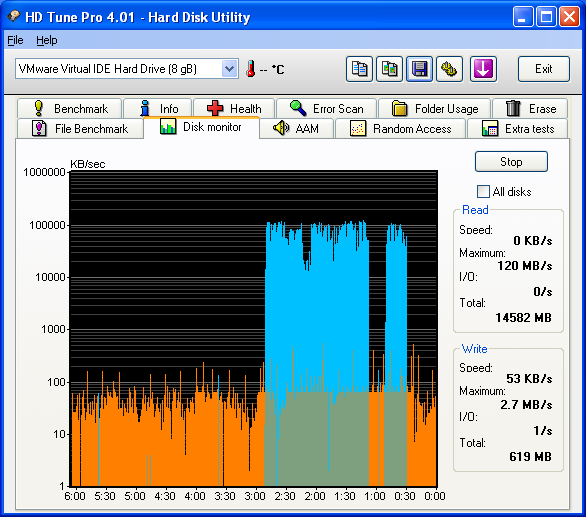Click the Read group heading
The width and height of the screenshot is (586, 517).
pyautogui.click(x=475, y=210)
